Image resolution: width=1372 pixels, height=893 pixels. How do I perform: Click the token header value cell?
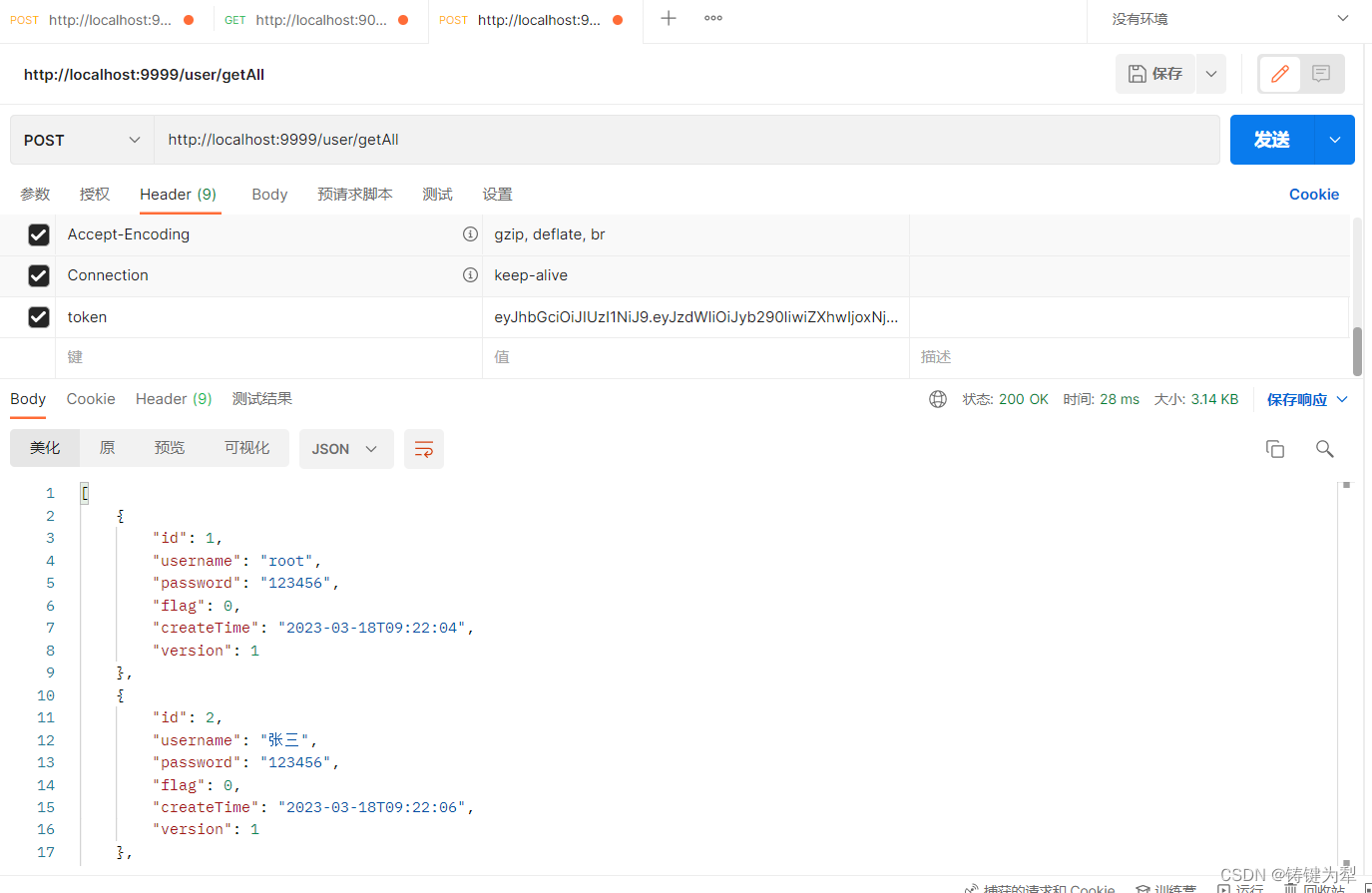tap(695, 317)
